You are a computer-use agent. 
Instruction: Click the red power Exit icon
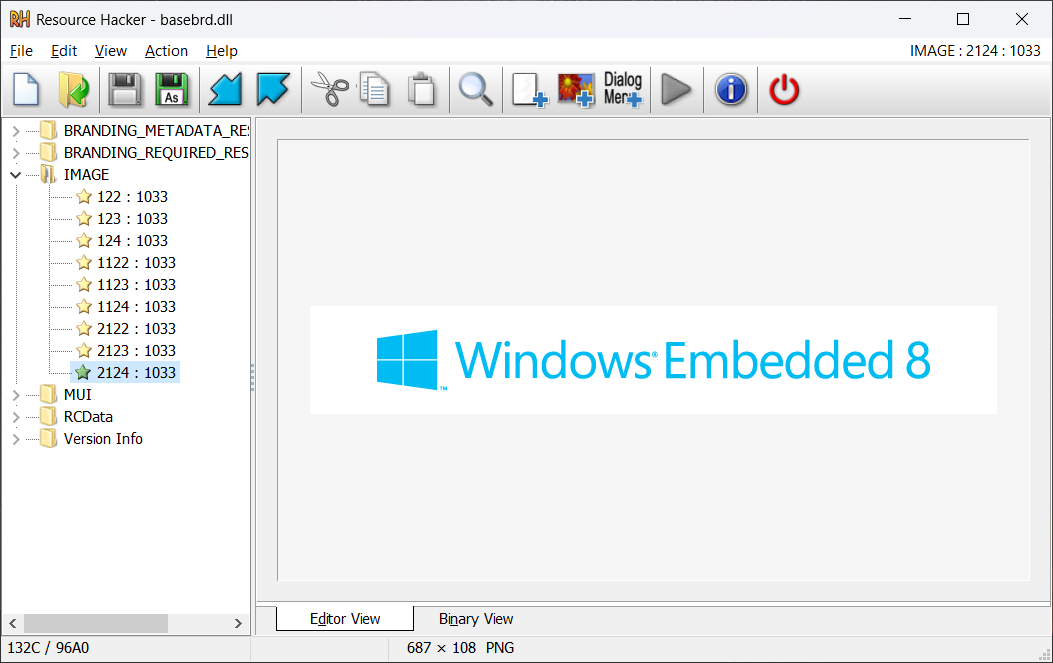click(x=784, y=89)
